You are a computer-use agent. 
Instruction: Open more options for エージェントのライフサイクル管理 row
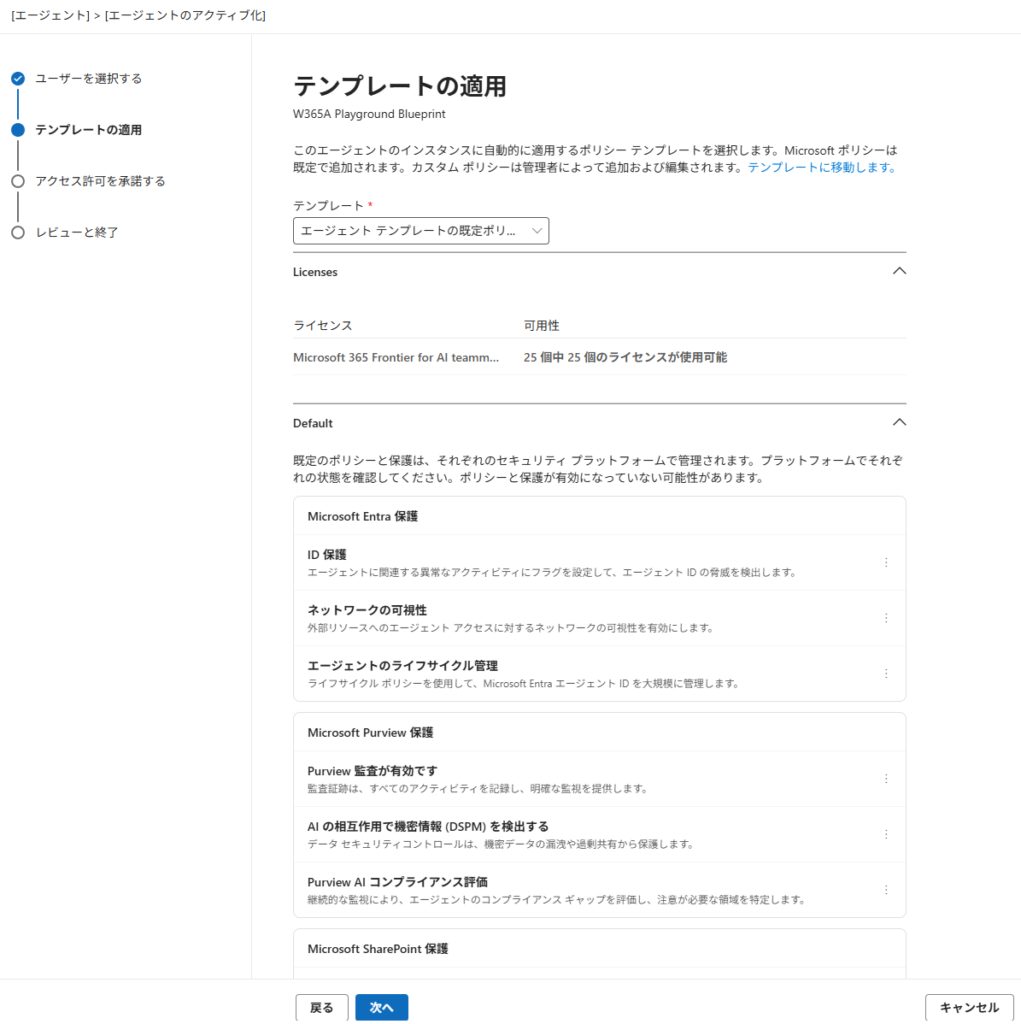(x=886, y=673)
